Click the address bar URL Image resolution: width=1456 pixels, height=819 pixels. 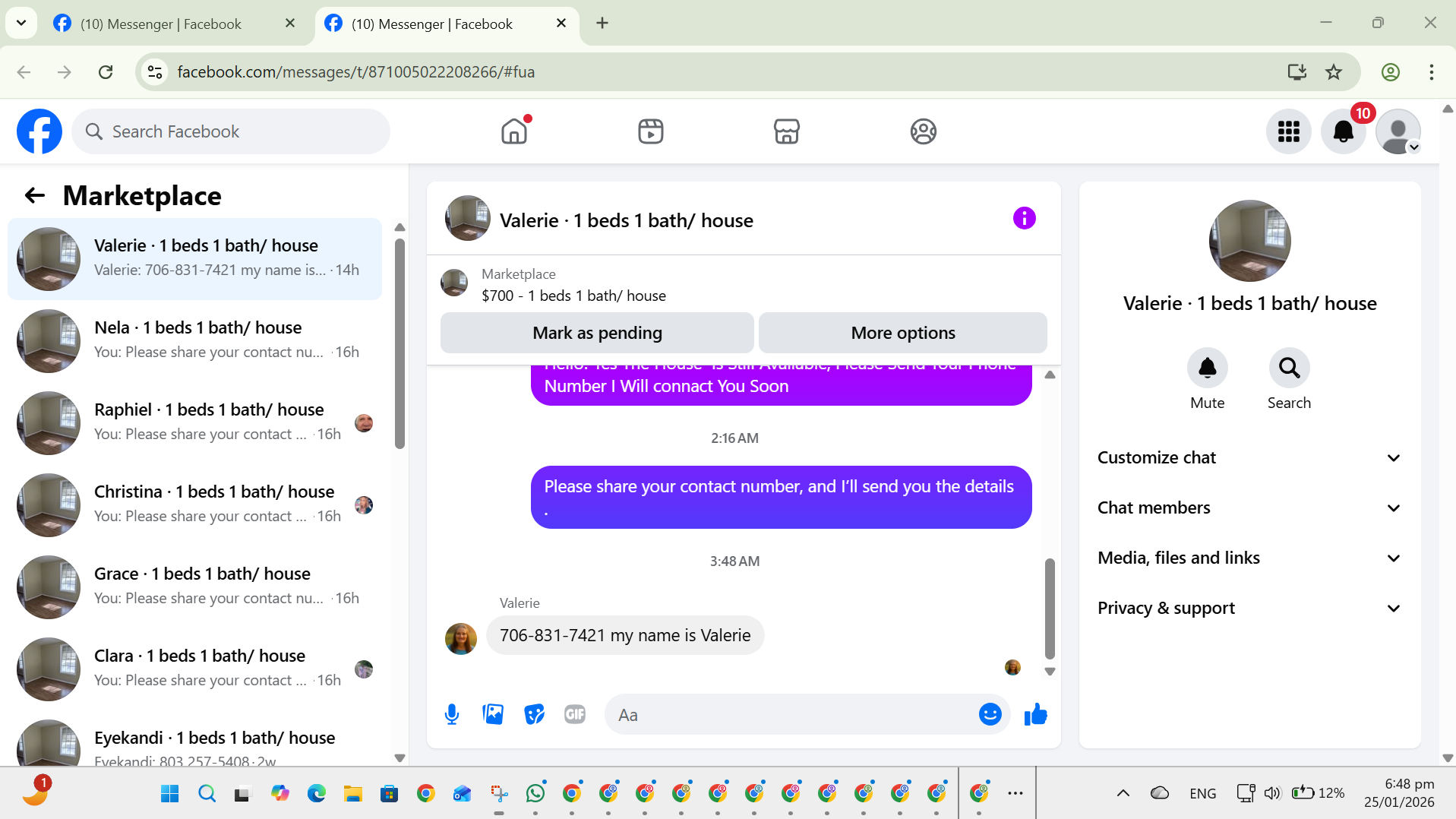[355, 71]
